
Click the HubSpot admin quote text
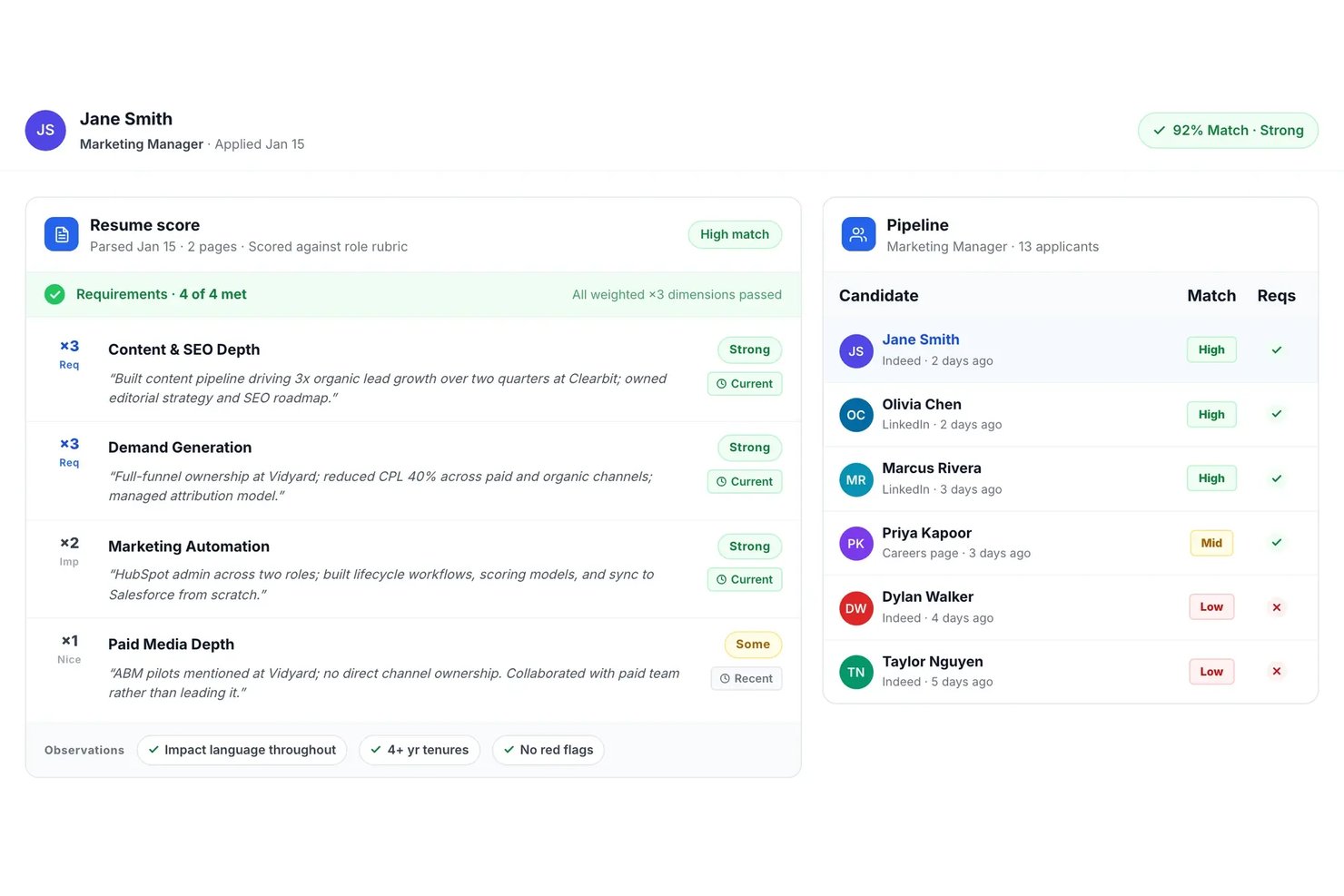(x=381, y=585)
